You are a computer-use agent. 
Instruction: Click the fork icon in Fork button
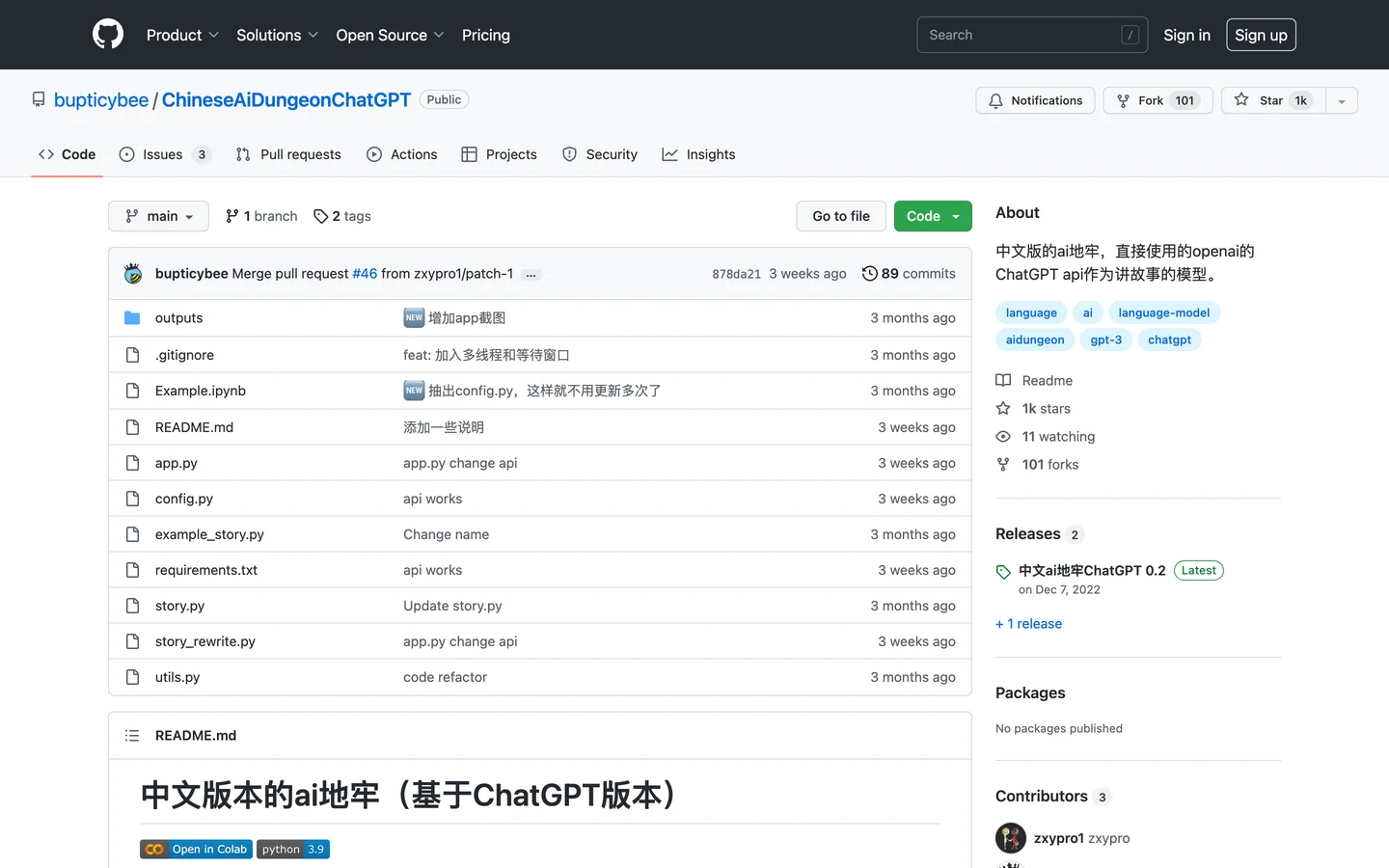pos(1123,100)
